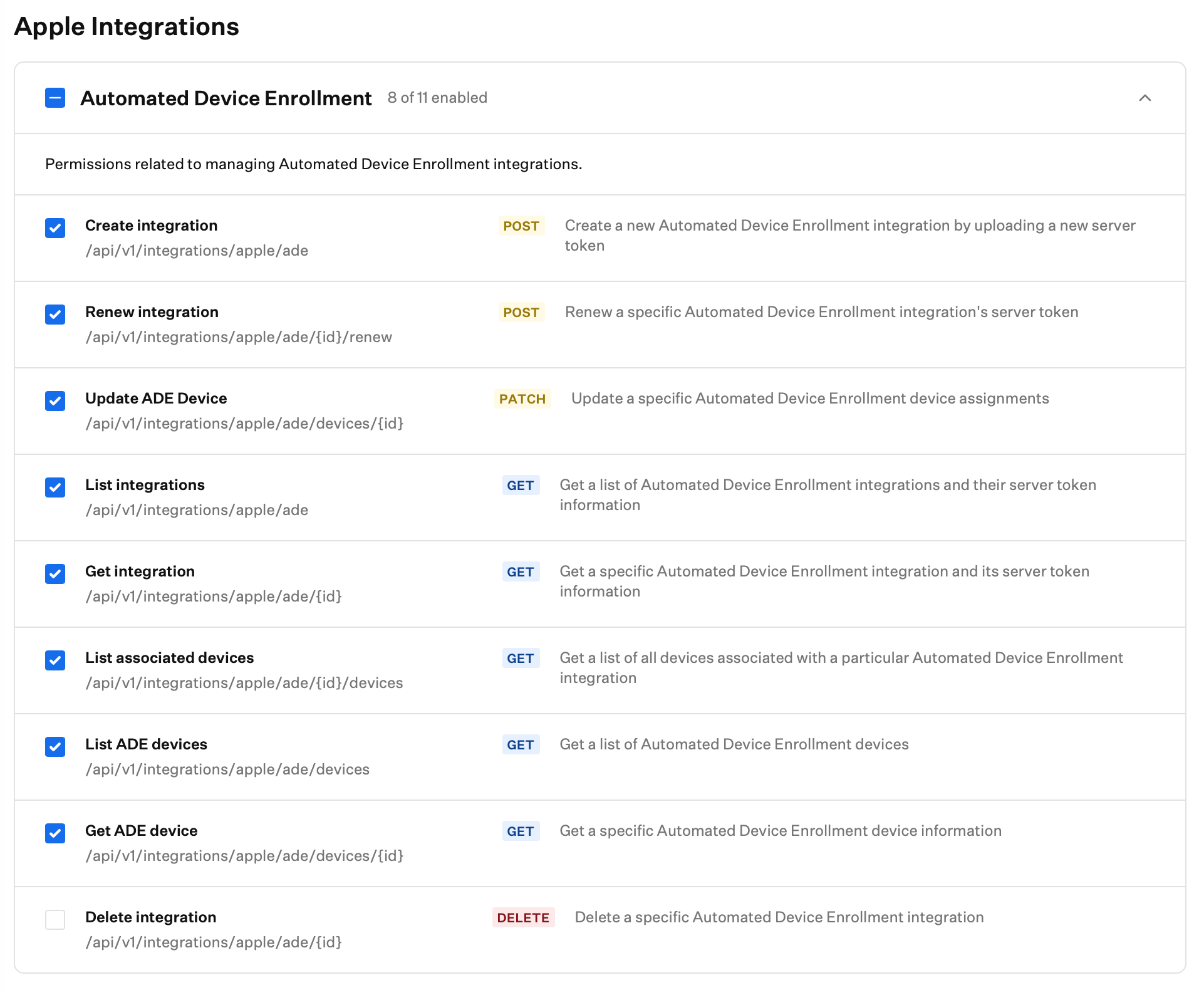Click the GET badge for Get integration
Screen dimensions: 1204x990
click(x=521, y=572)
